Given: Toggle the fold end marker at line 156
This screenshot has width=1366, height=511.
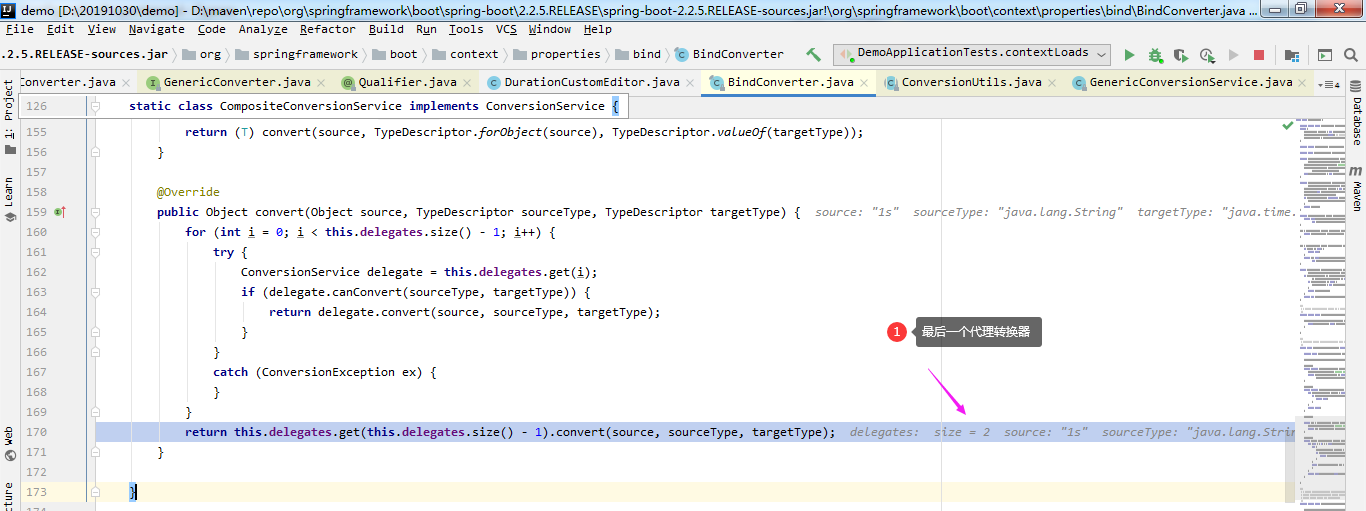Looking at the screenshot, I should [x=96, y=152].
